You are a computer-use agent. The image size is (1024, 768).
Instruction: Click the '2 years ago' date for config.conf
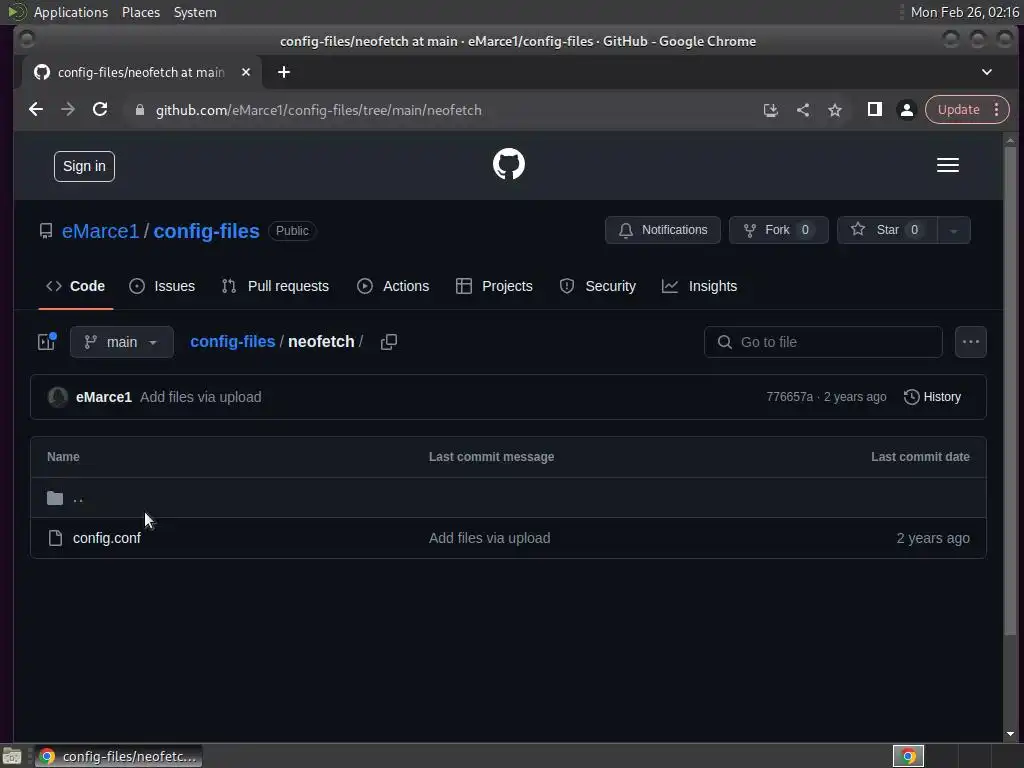click(933, 537)
